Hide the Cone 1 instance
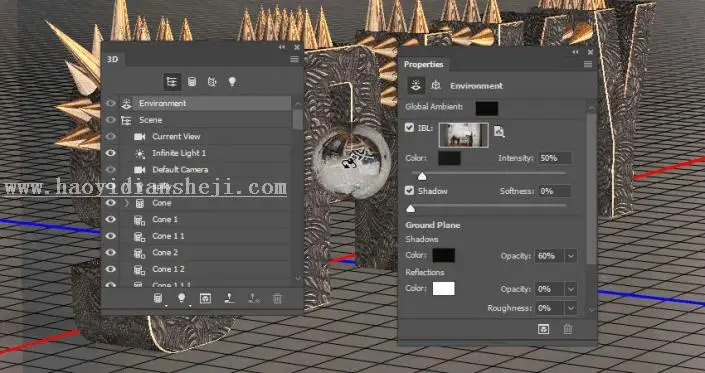Image resolution: width=705 pixels, height=373 pixels. (110, 220)
